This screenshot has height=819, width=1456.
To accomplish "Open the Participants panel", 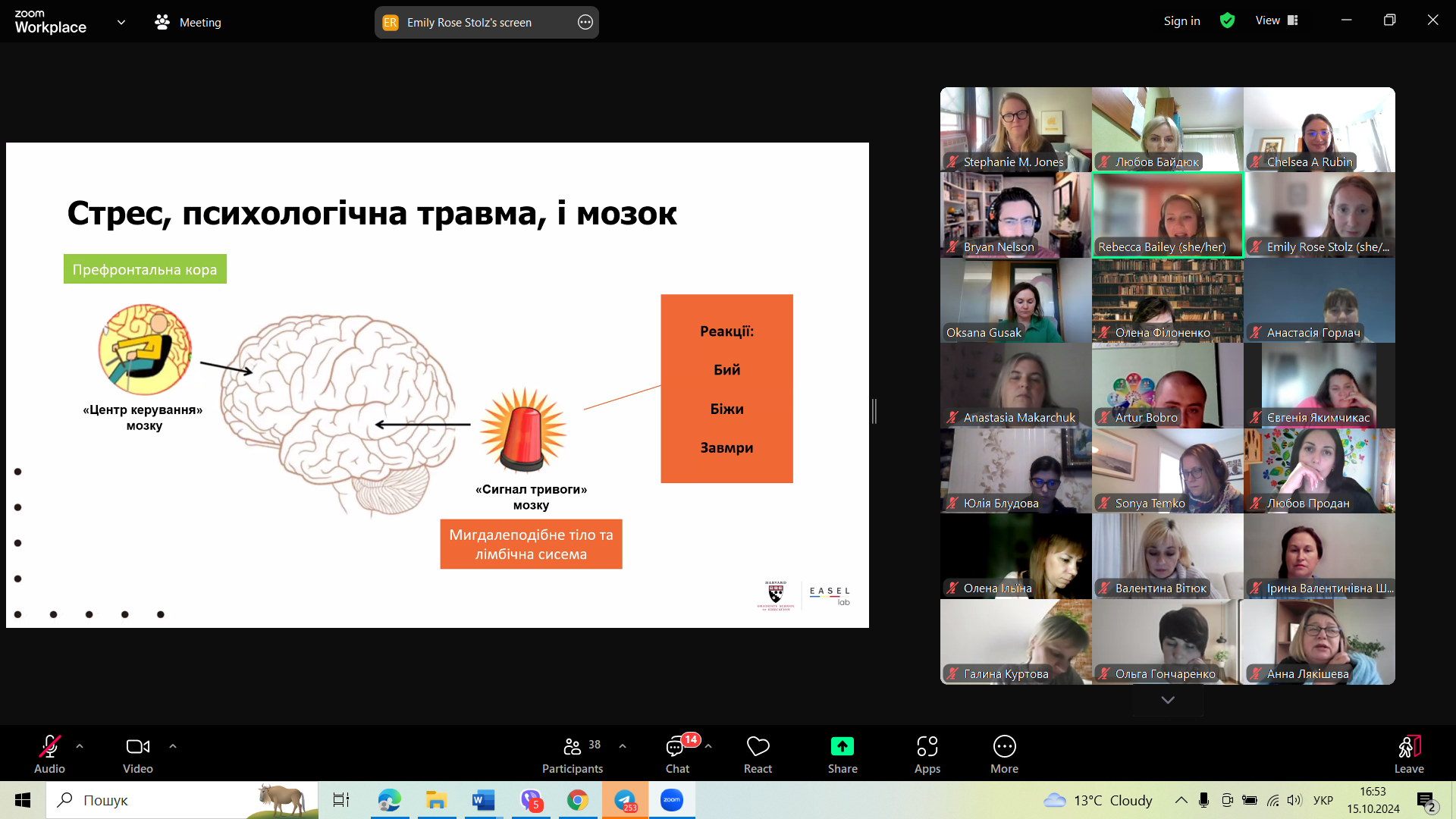I will 573,754.
